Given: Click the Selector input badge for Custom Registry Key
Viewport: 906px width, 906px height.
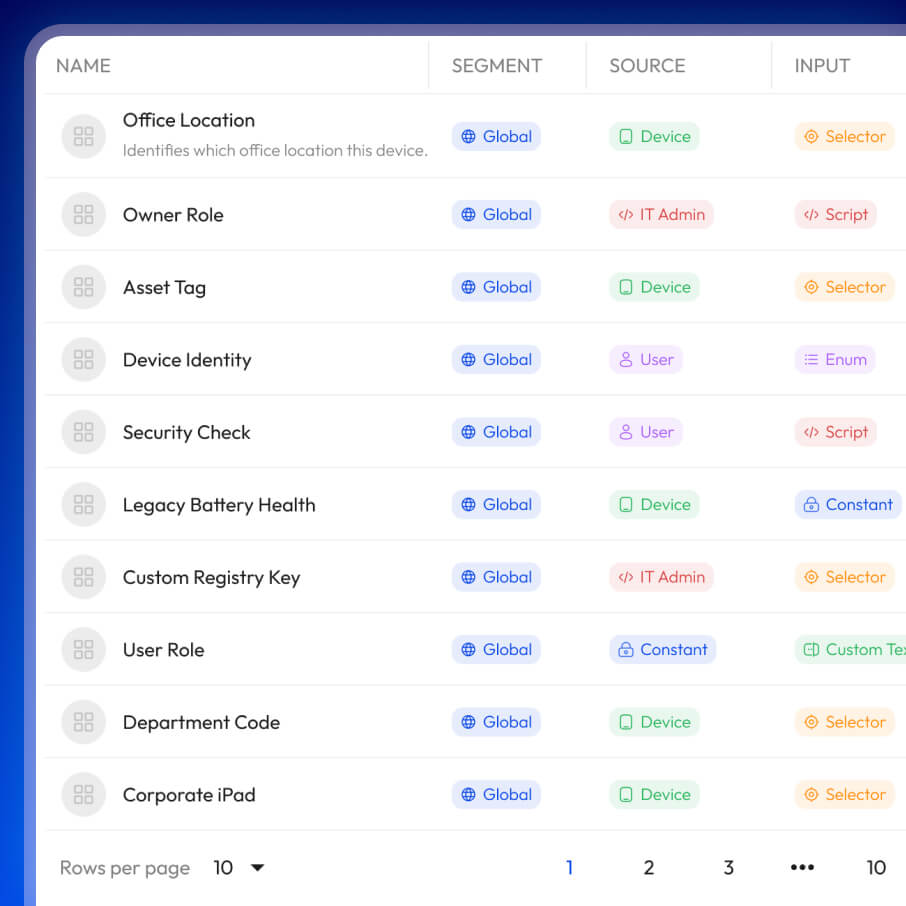Looking at the screenshot, I should click(845, 577).
